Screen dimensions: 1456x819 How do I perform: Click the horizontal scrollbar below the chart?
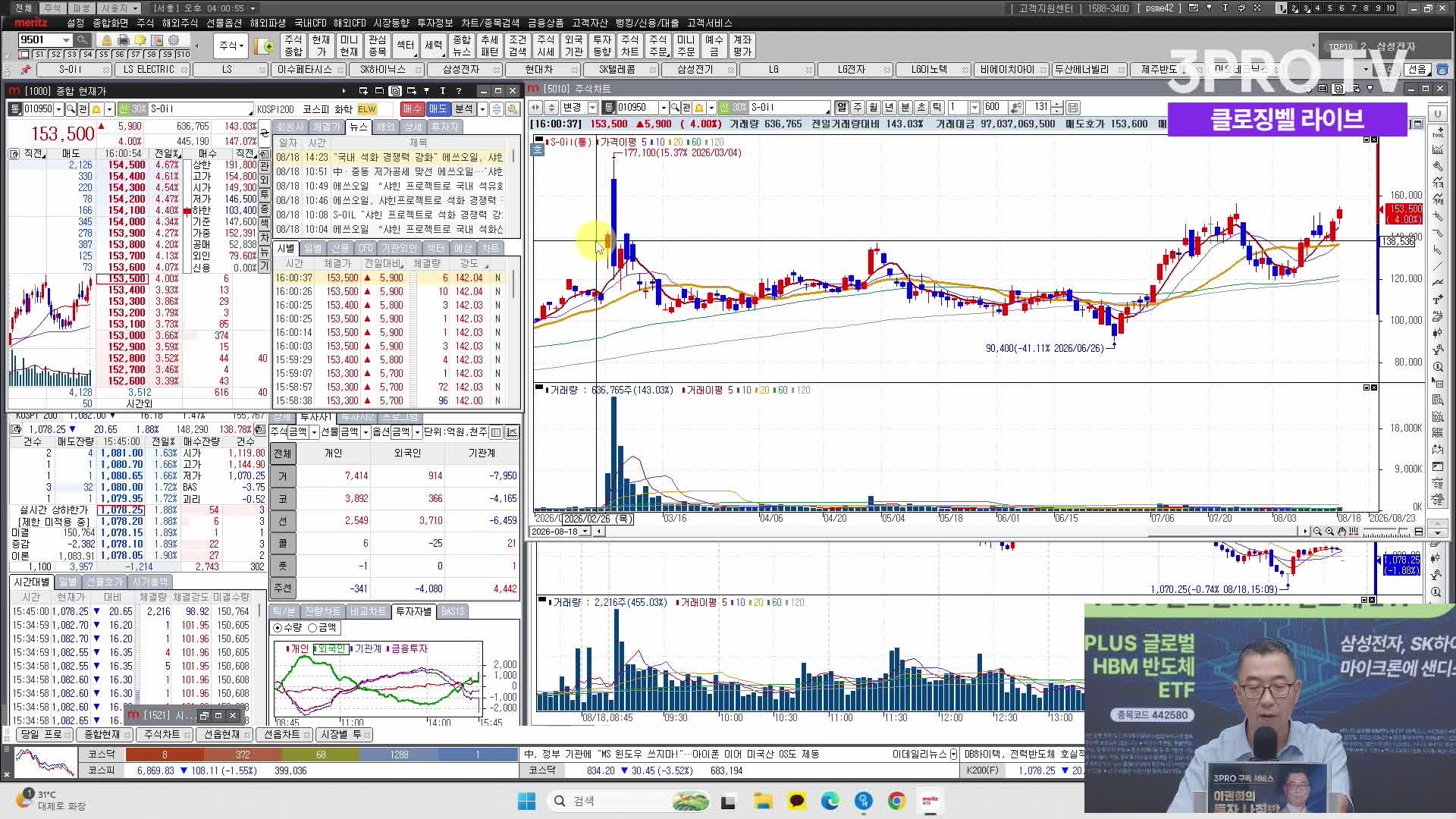[x=952, y=531]
